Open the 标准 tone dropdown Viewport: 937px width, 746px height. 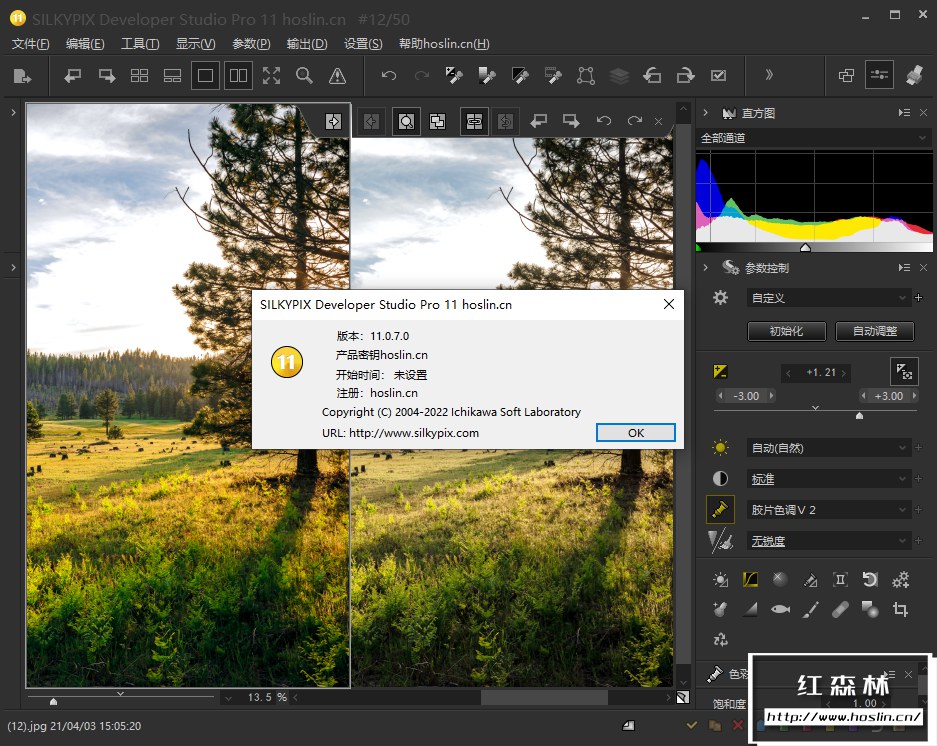828,479
